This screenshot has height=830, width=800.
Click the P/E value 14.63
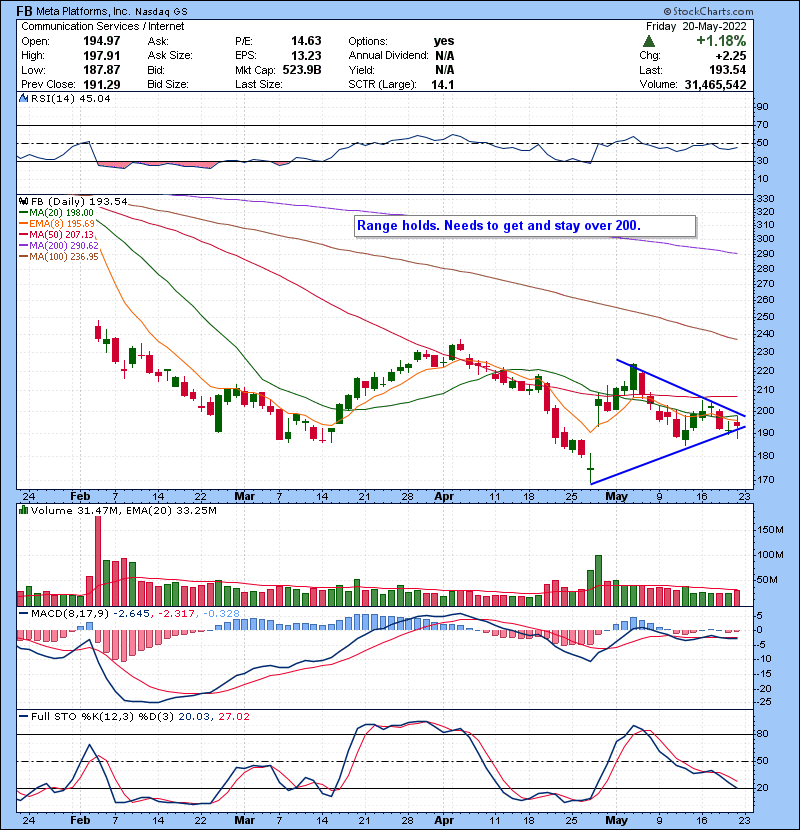point(306,41)
